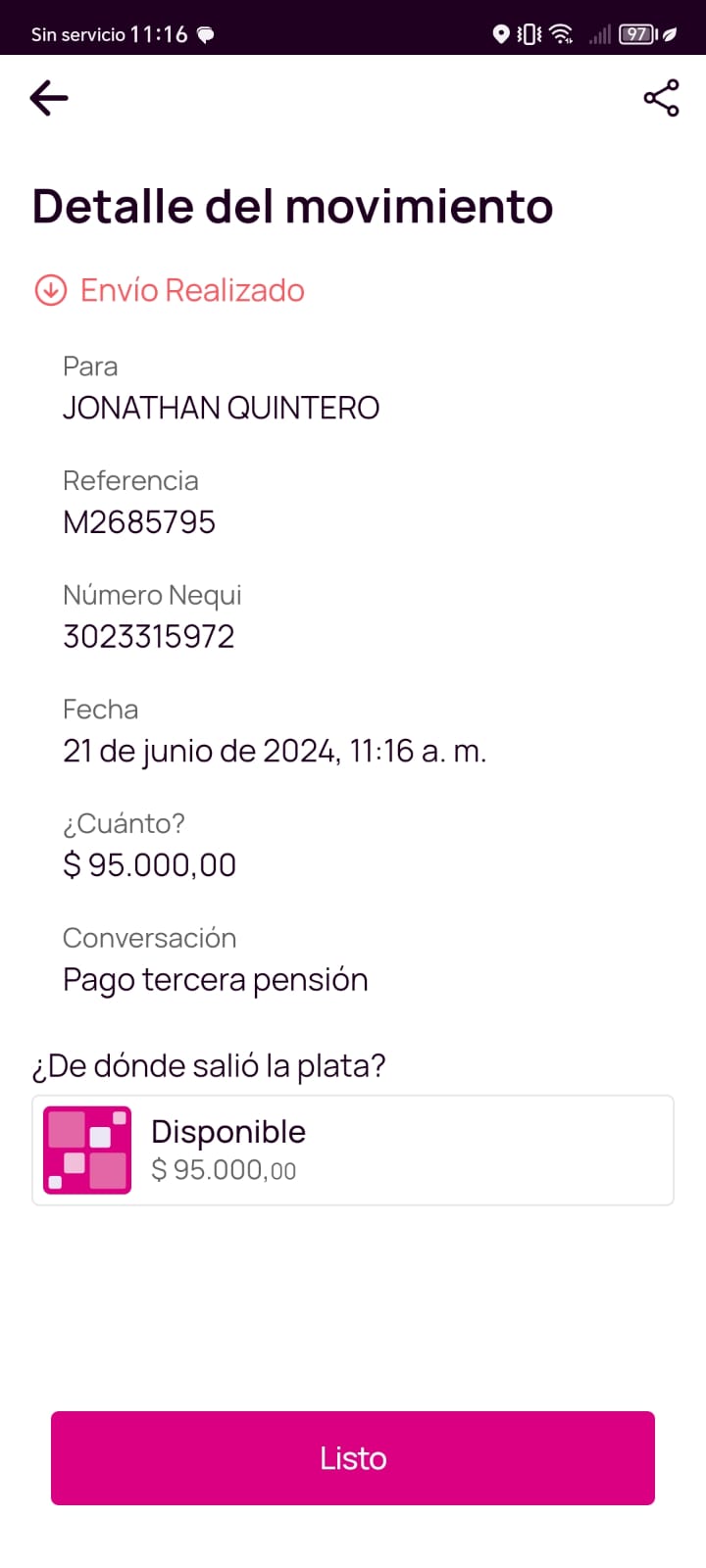The width and height of the screenshot is (706, 1568).
Task: Tap Nequi number 3023315972
Action: (x=149, y=637)
